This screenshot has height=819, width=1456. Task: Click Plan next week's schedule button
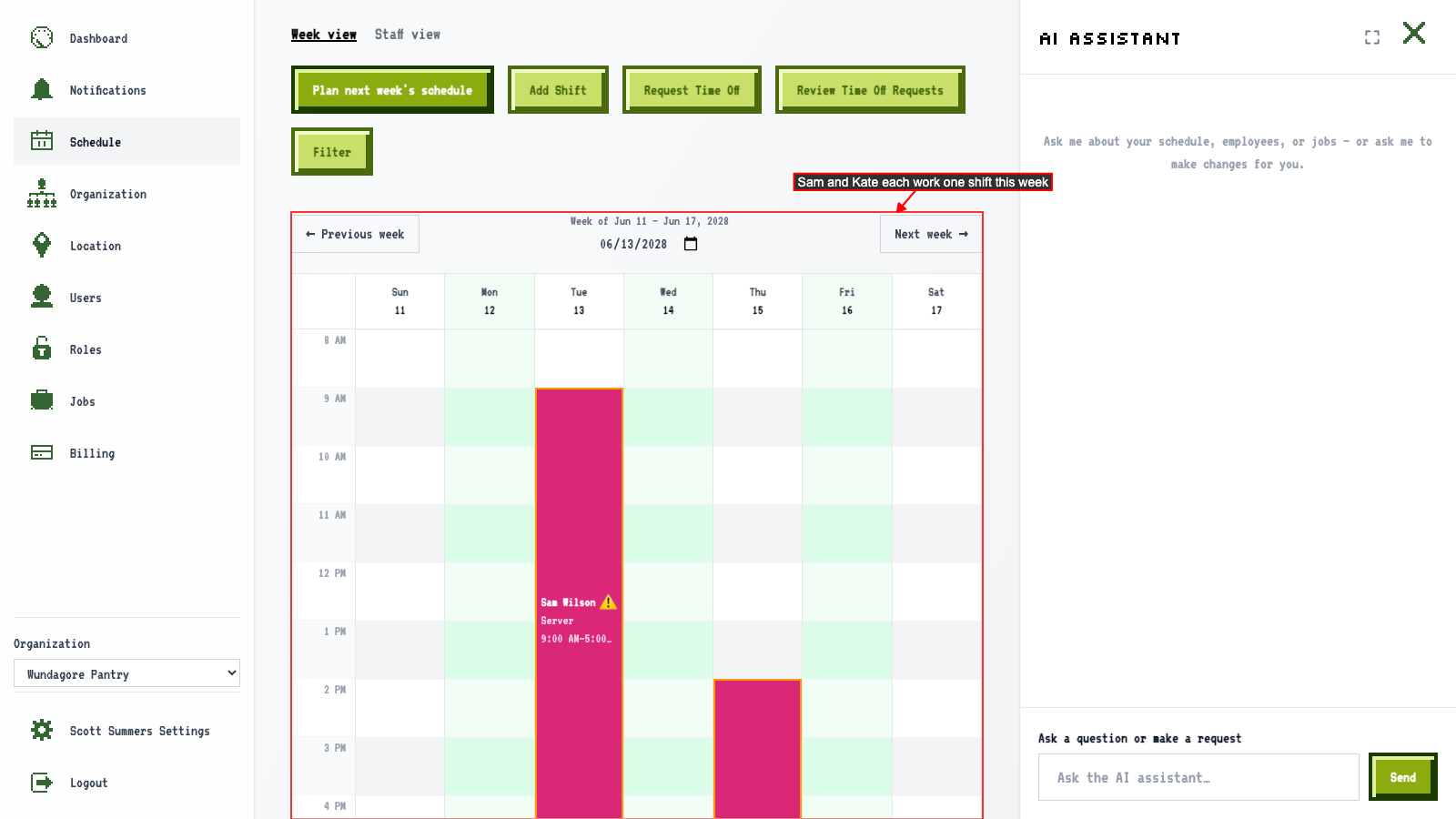tap(392, 90)
